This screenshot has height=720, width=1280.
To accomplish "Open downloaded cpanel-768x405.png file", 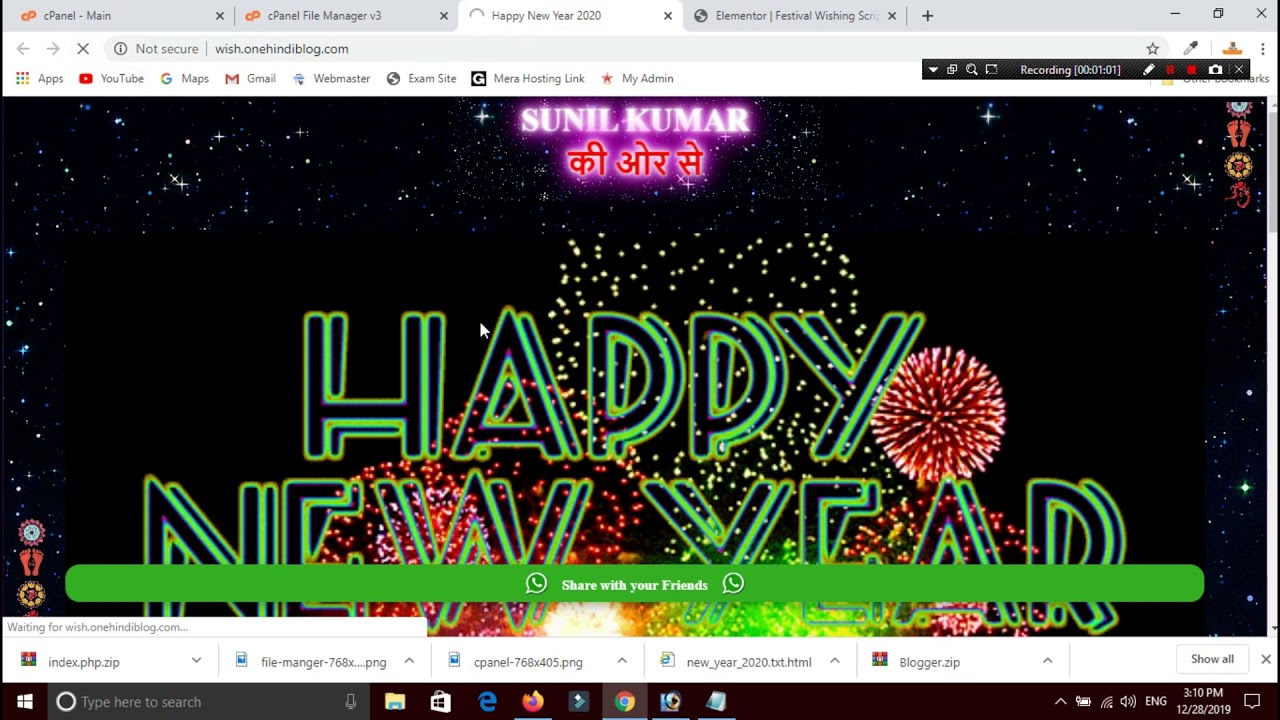I will tap(528, 661).
